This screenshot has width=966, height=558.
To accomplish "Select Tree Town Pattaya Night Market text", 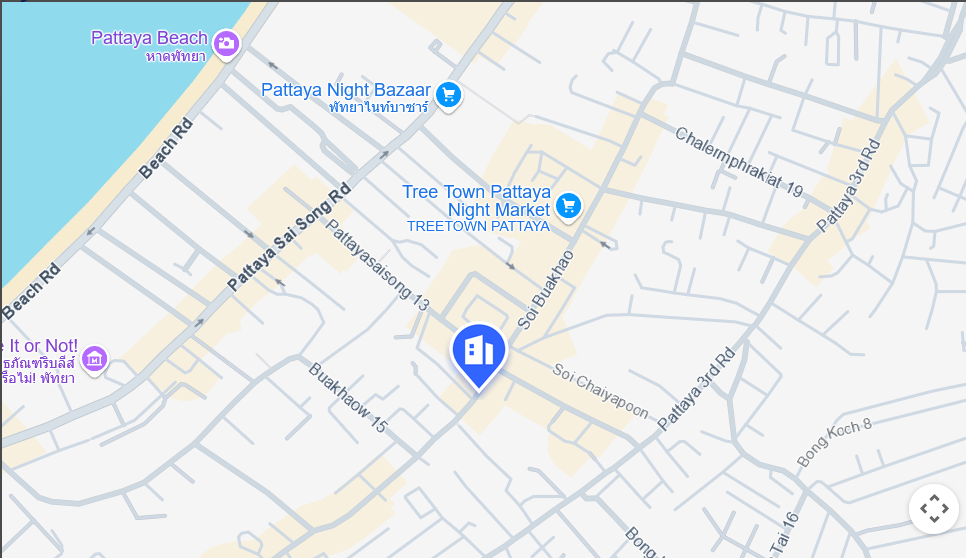I will point(476,201).
